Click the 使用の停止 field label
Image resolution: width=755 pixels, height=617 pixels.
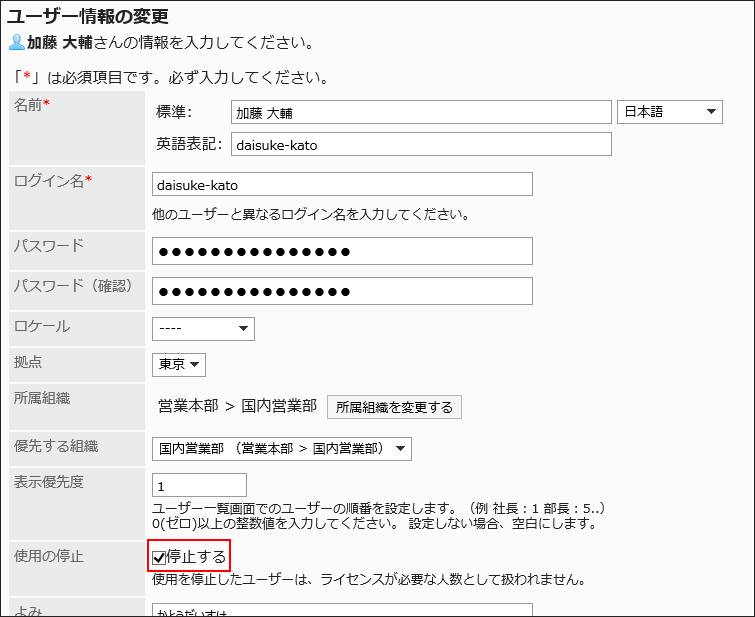pyautogui.click(x=49, y=556)
